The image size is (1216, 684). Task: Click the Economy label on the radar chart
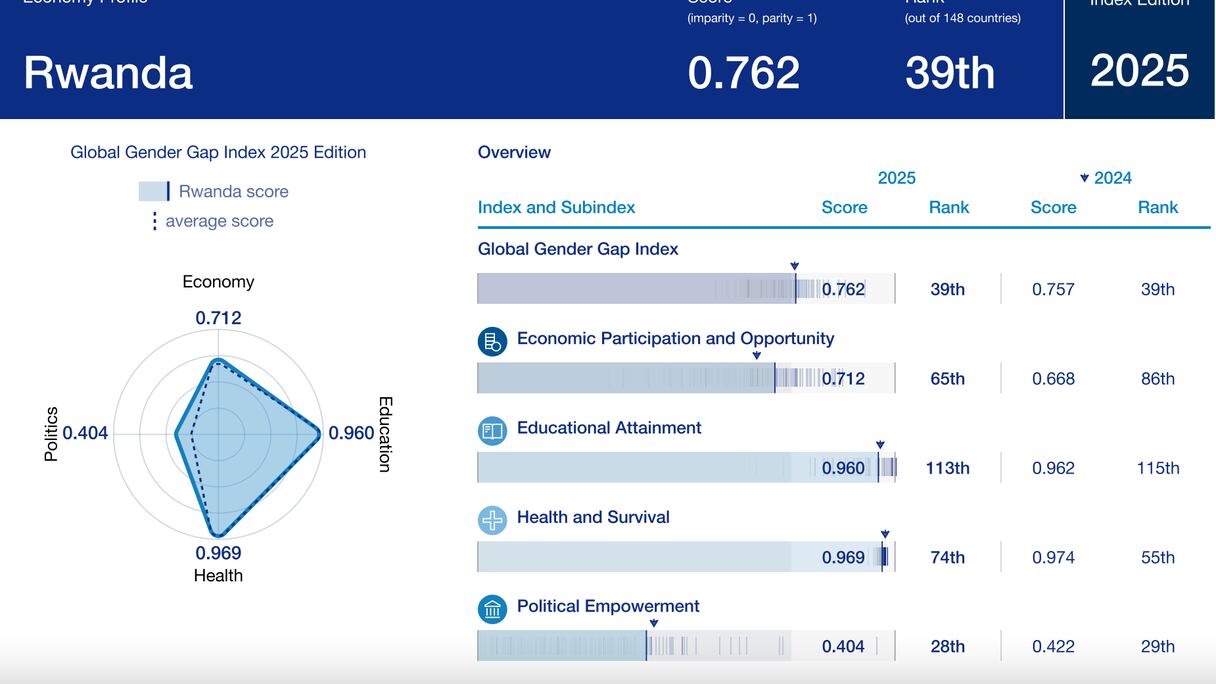click(x=218, y=282)
